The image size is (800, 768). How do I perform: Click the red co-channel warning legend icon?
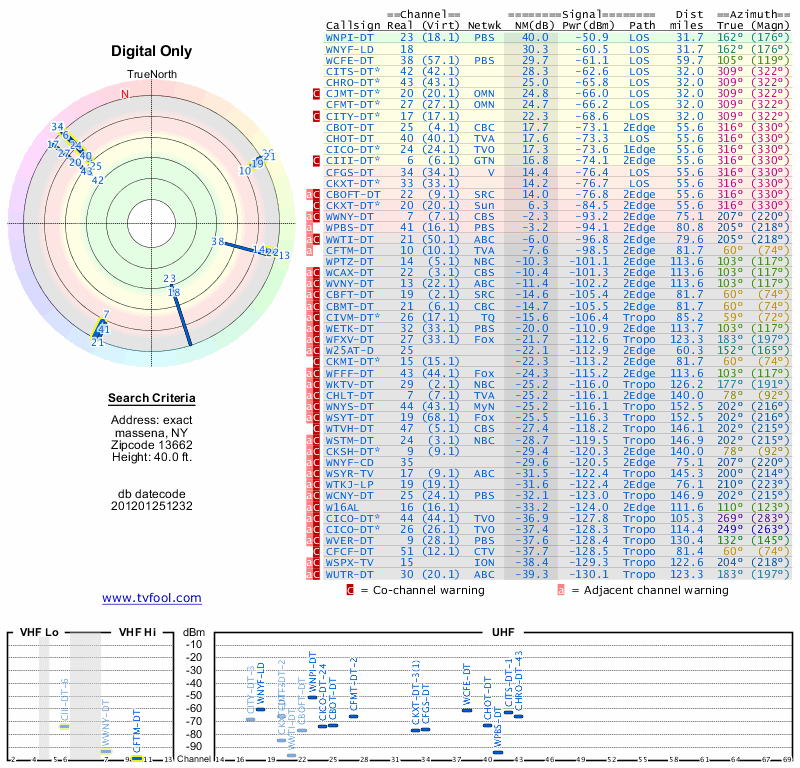[350, 591]
